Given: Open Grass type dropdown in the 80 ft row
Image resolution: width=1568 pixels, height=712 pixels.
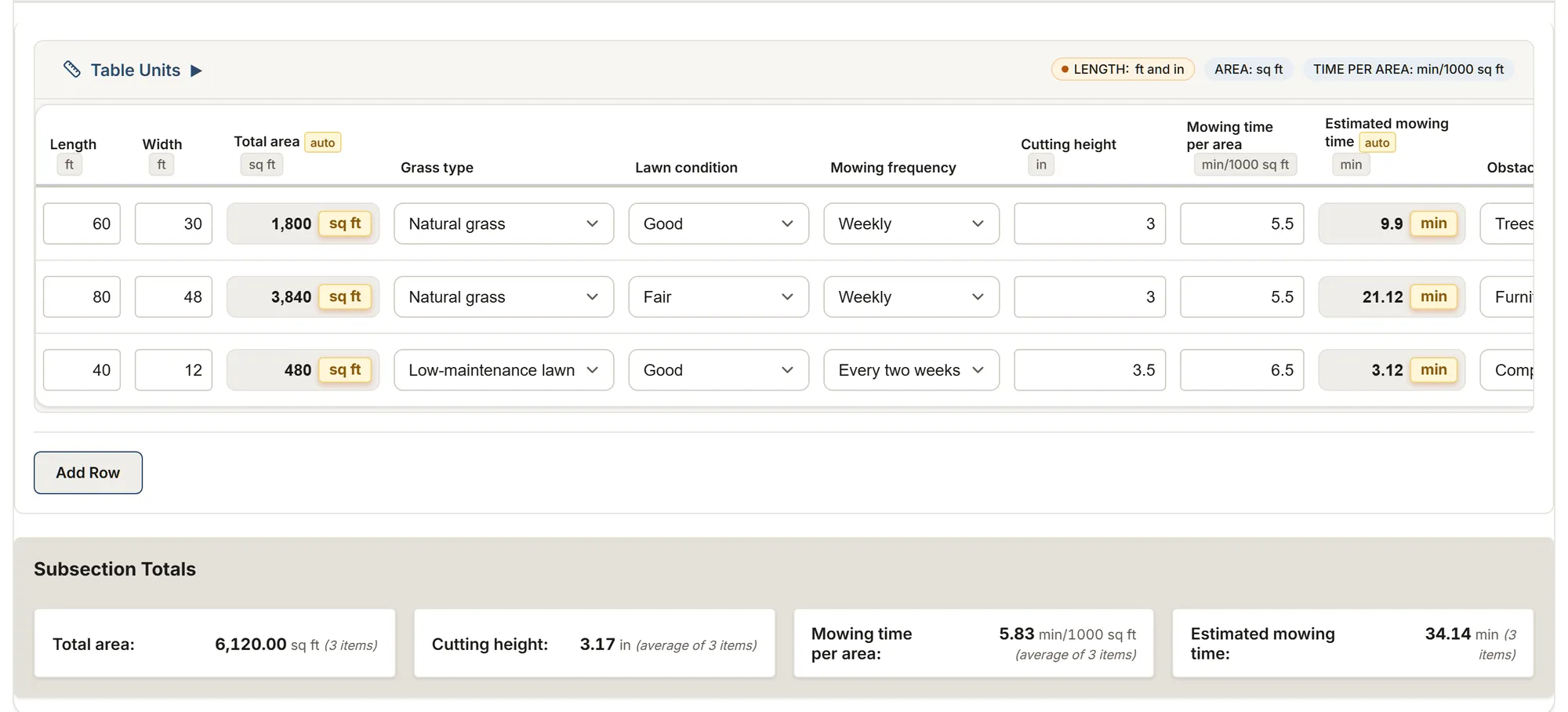Looking at the screenshot, I should point(503,296).
